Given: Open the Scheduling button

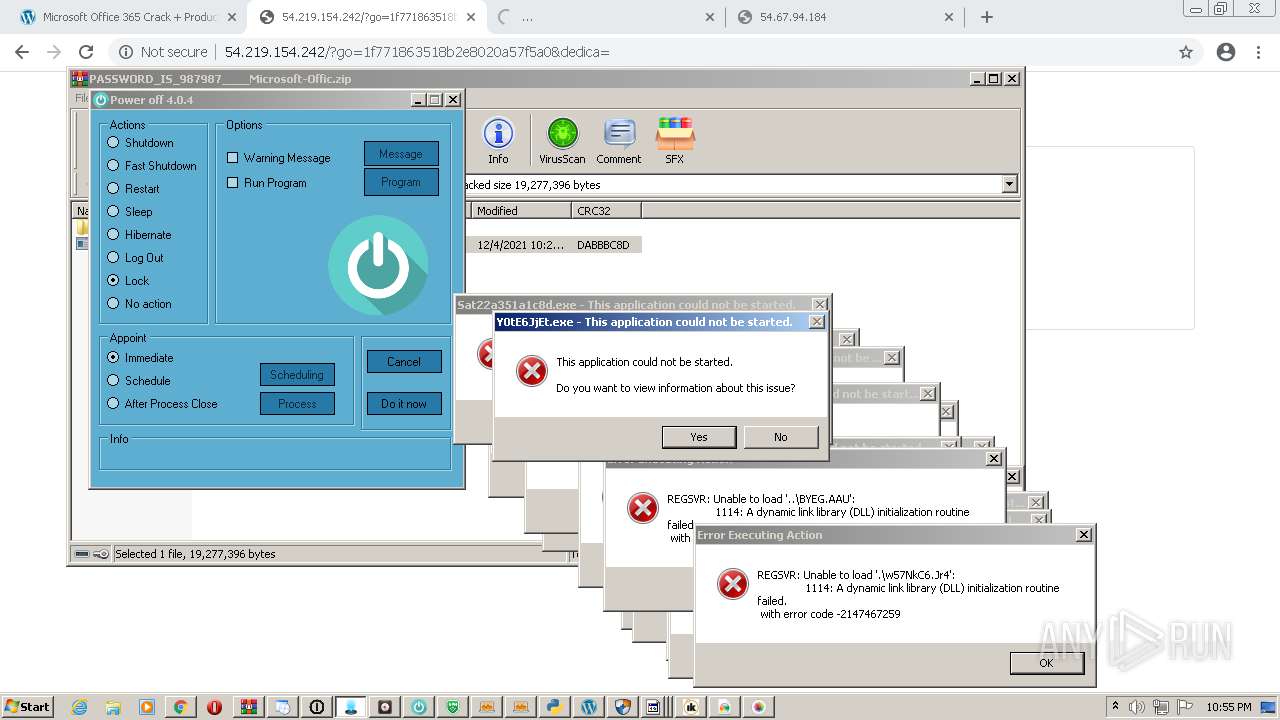Looking at the screenshot, I should tap(297, 375).
